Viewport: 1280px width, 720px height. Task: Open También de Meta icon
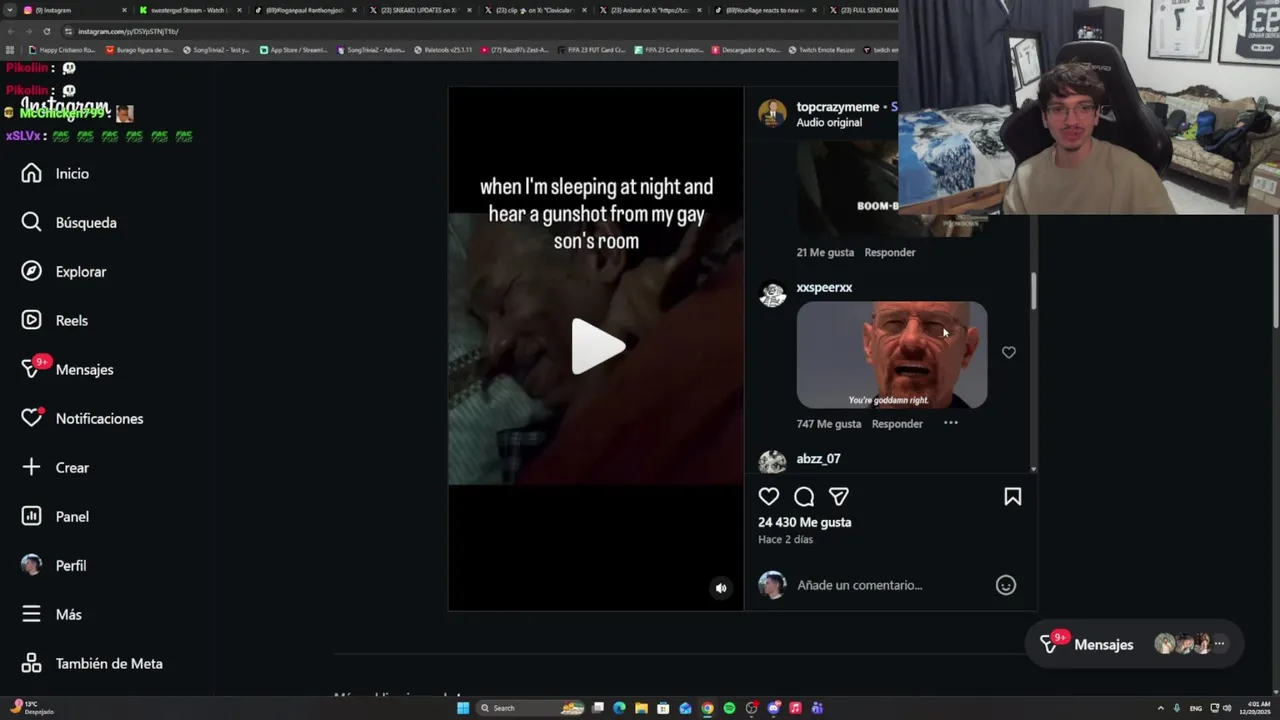tap(32, 663)
